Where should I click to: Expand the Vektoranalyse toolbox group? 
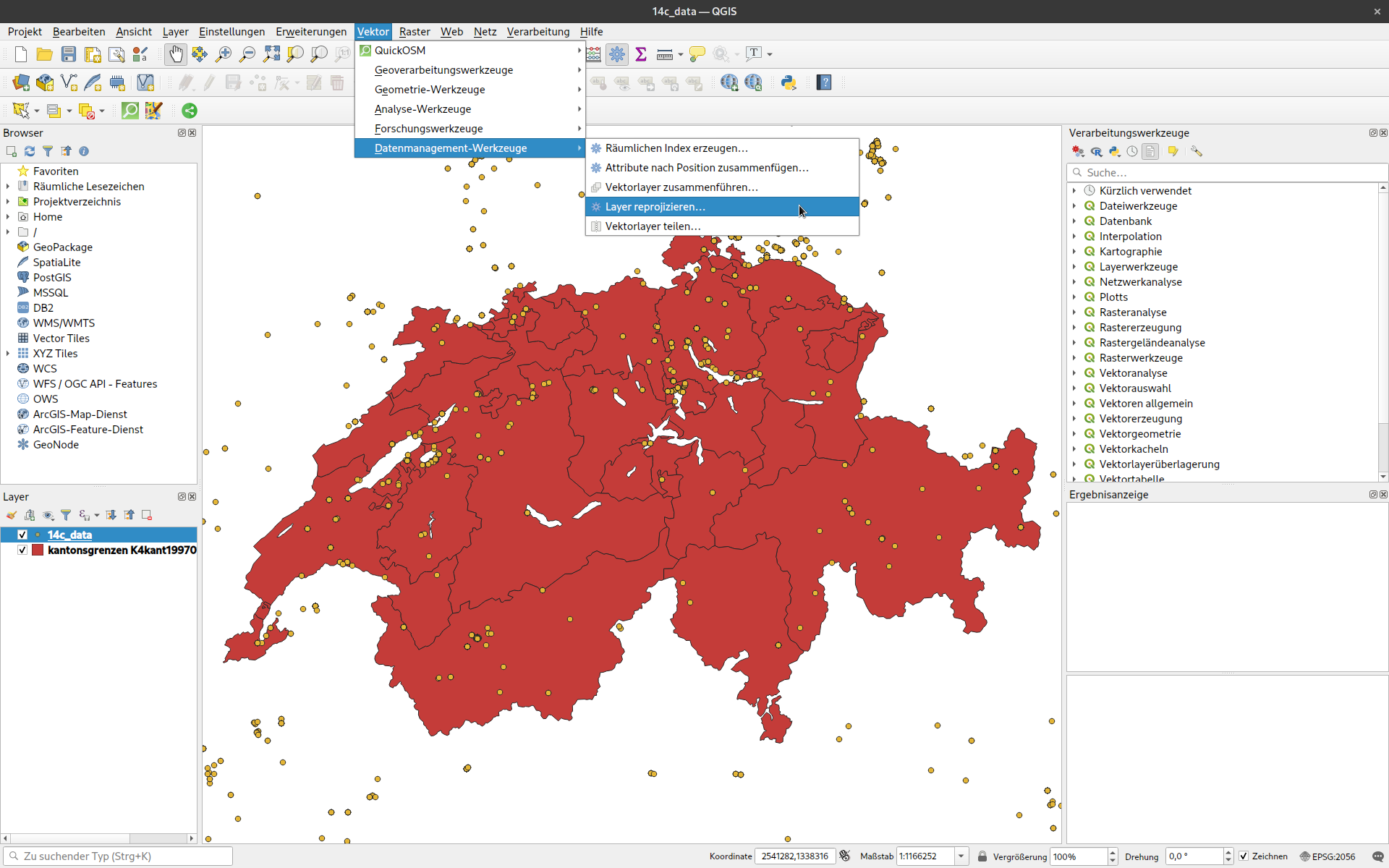pos(1074,373)
